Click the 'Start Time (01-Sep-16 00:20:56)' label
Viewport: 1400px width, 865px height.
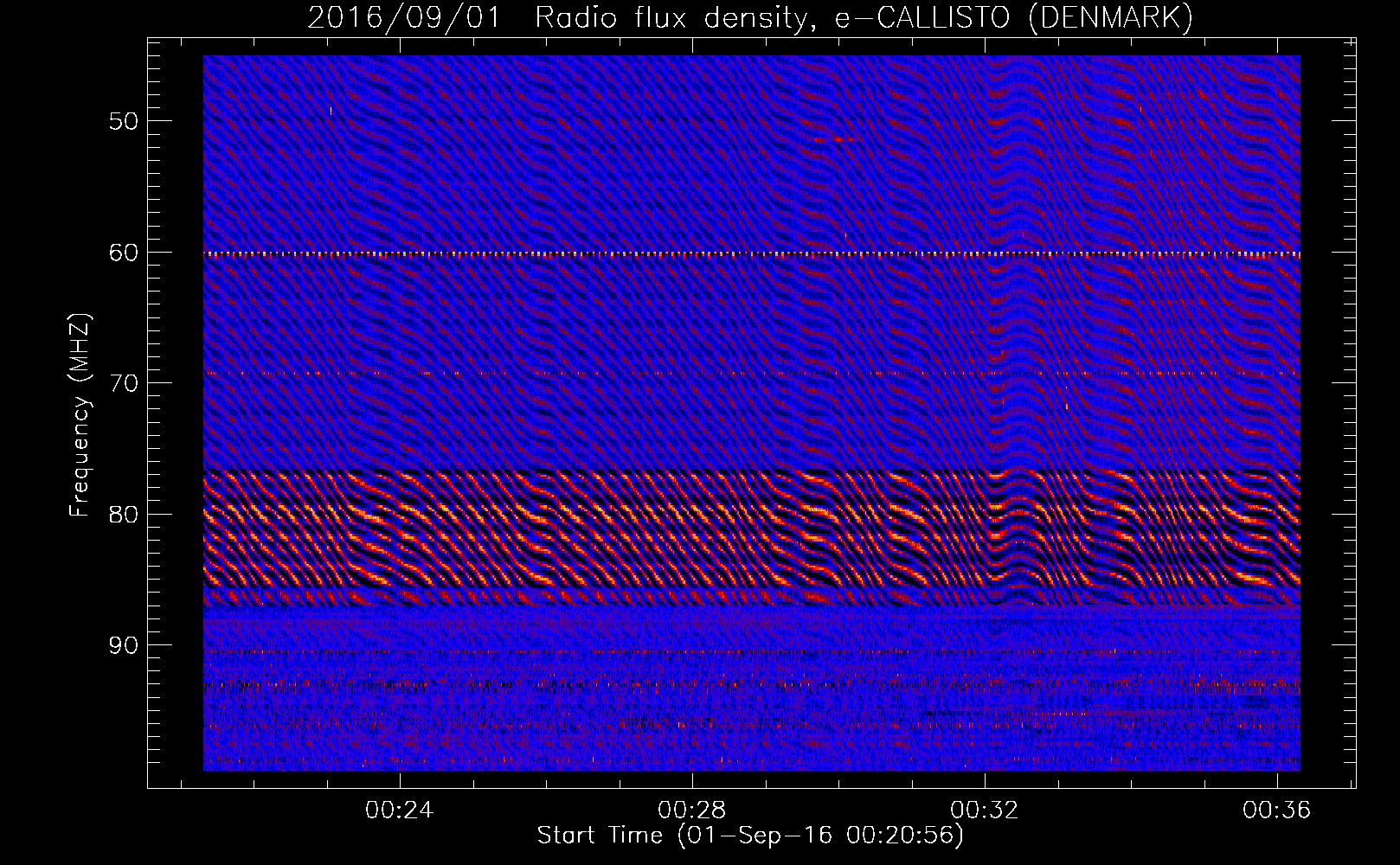[750, 836]
